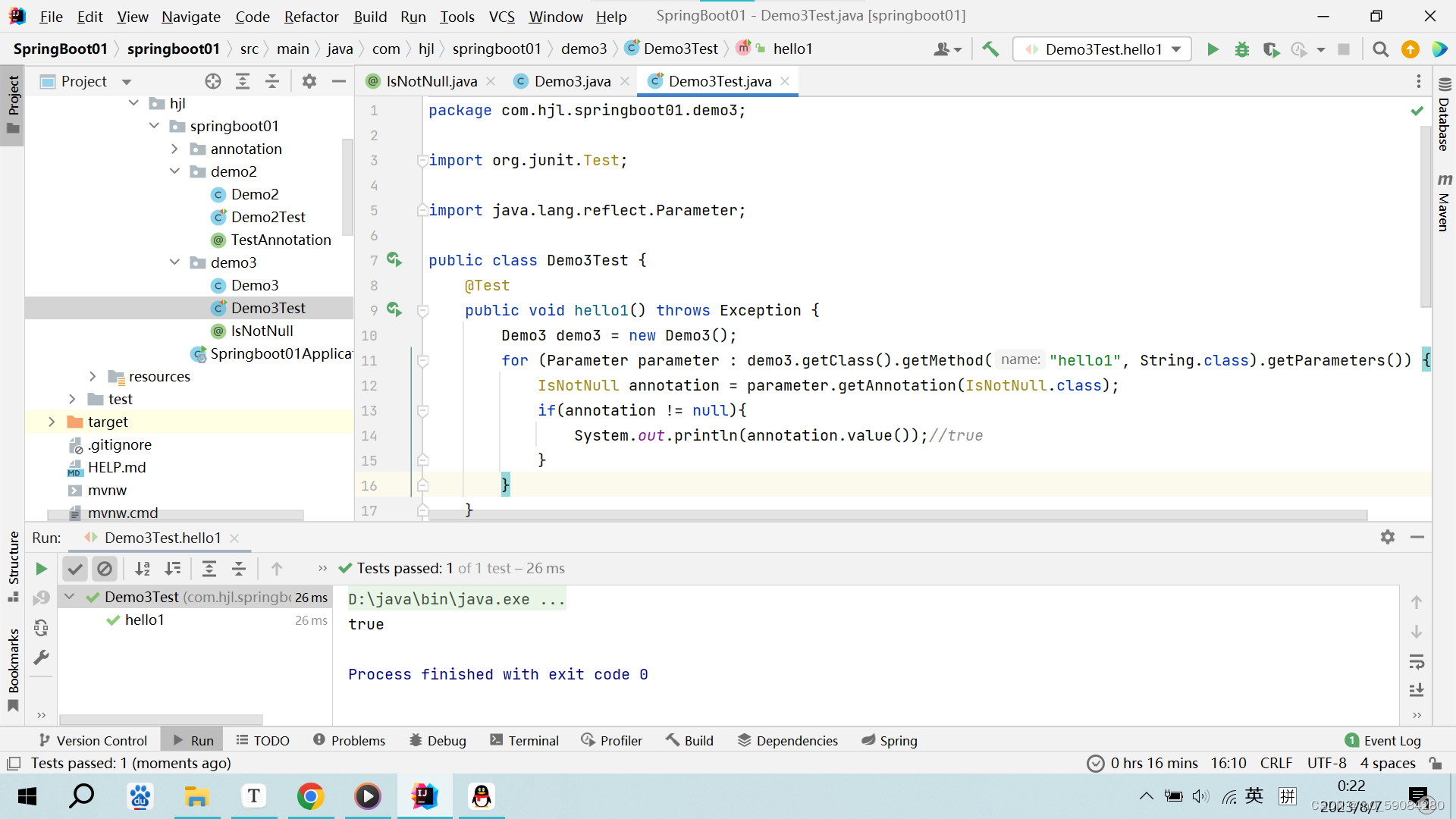Rerun the hello1 test in the Run panel
1456x819 pixels.
(42, 569)
